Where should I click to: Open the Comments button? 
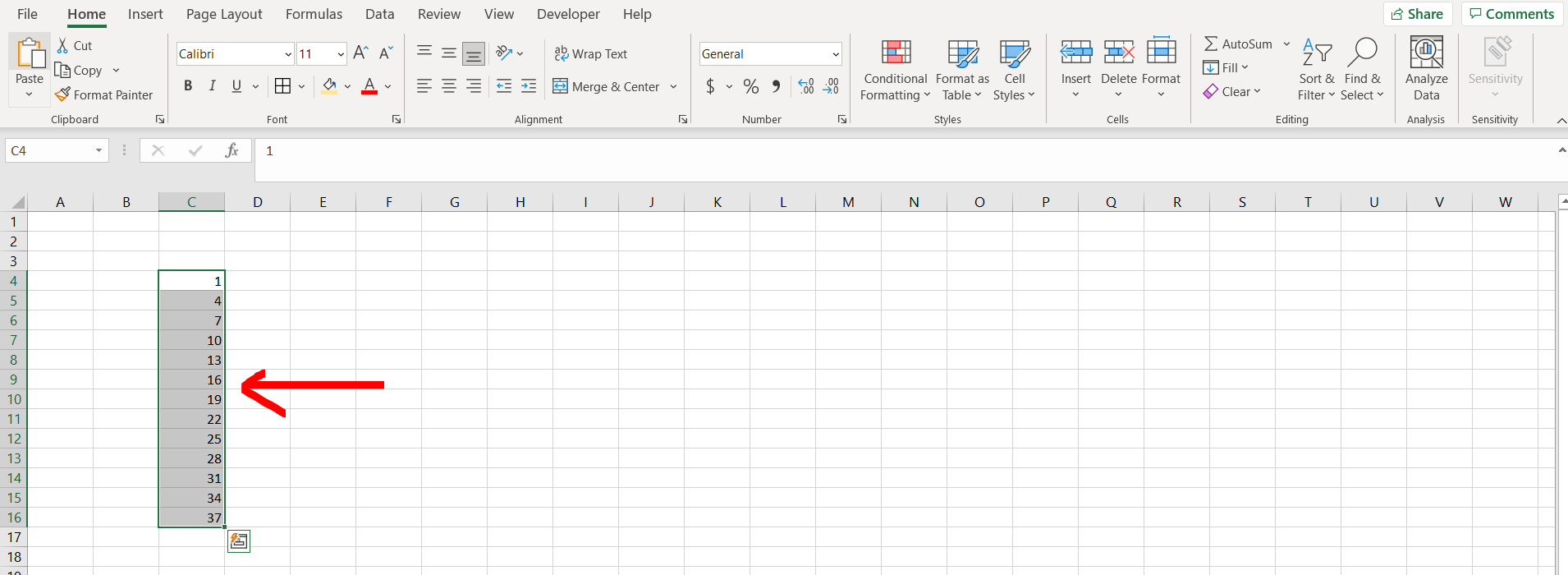[1511, 14]
